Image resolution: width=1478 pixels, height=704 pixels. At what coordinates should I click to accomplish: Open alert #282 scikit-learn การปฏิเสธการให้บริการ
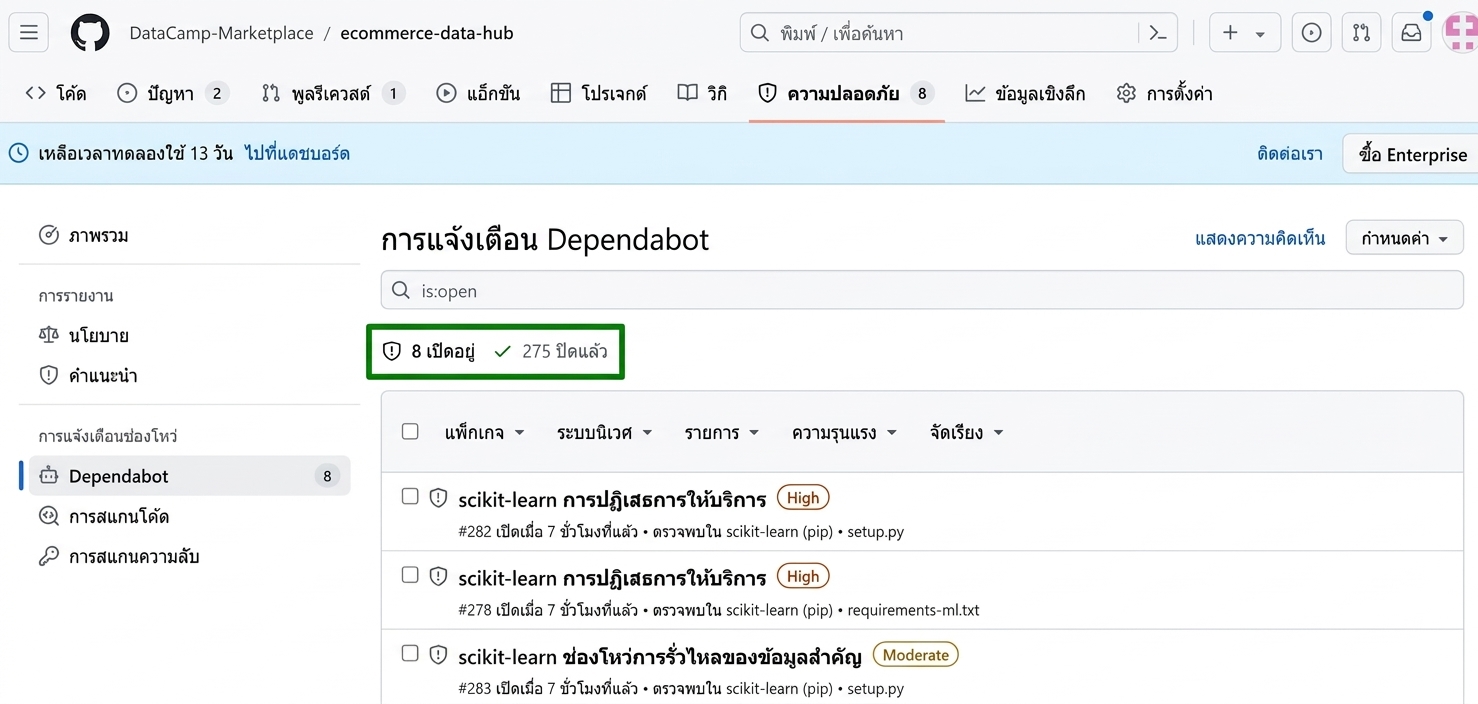pyautogui.click(x=612, y=498)
